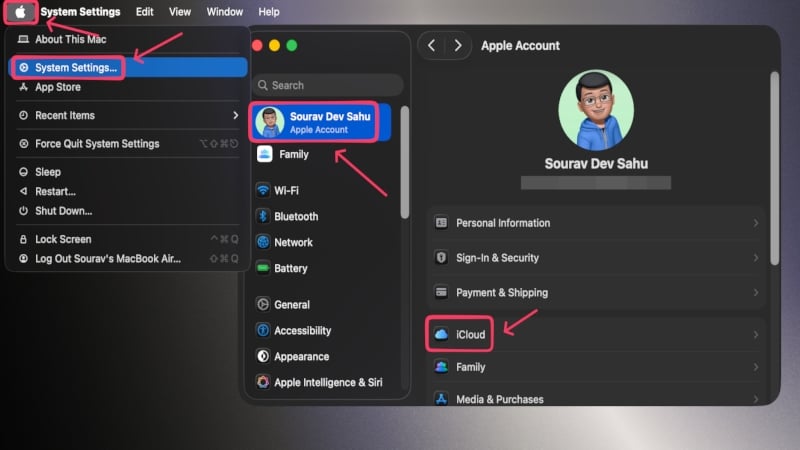Click the Payment & Shipping card icon
Viewport: 800px width, 450px height.
click(x=441, y=292)
